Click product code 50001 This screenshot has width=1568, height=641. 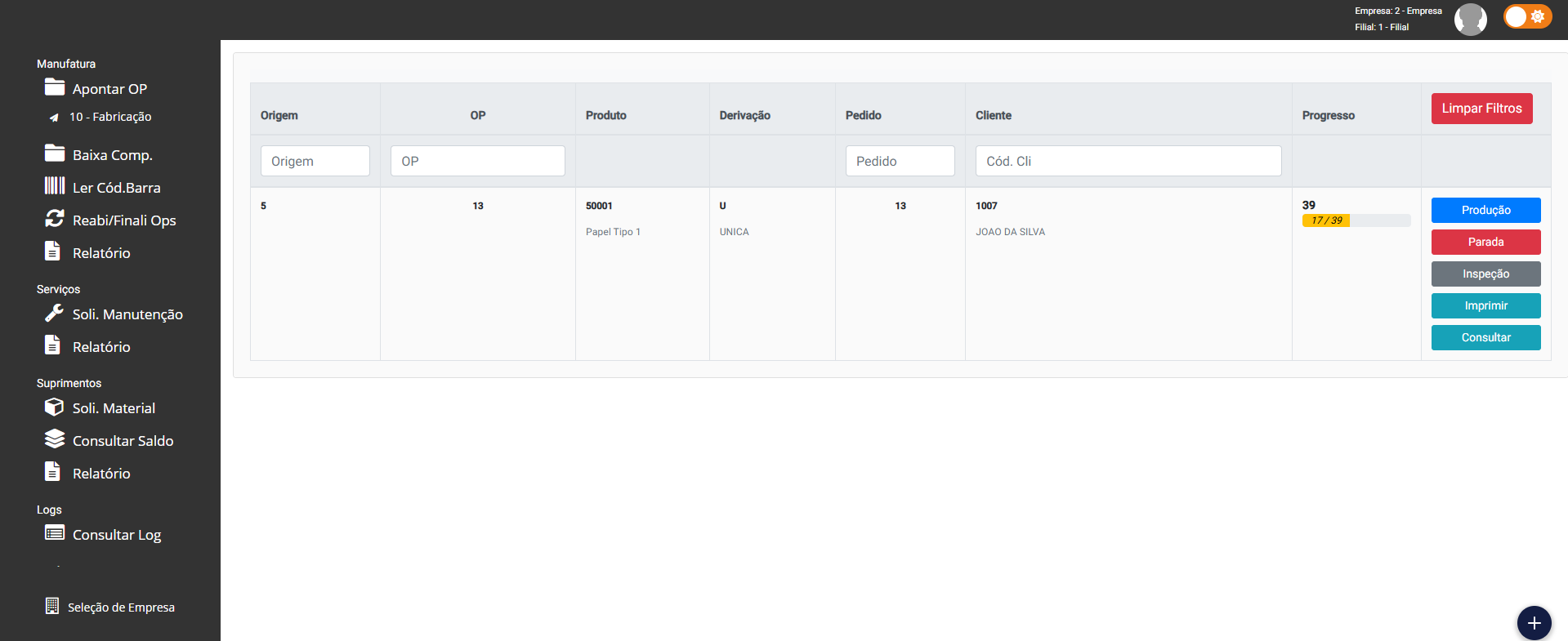(x=599, y=206)
